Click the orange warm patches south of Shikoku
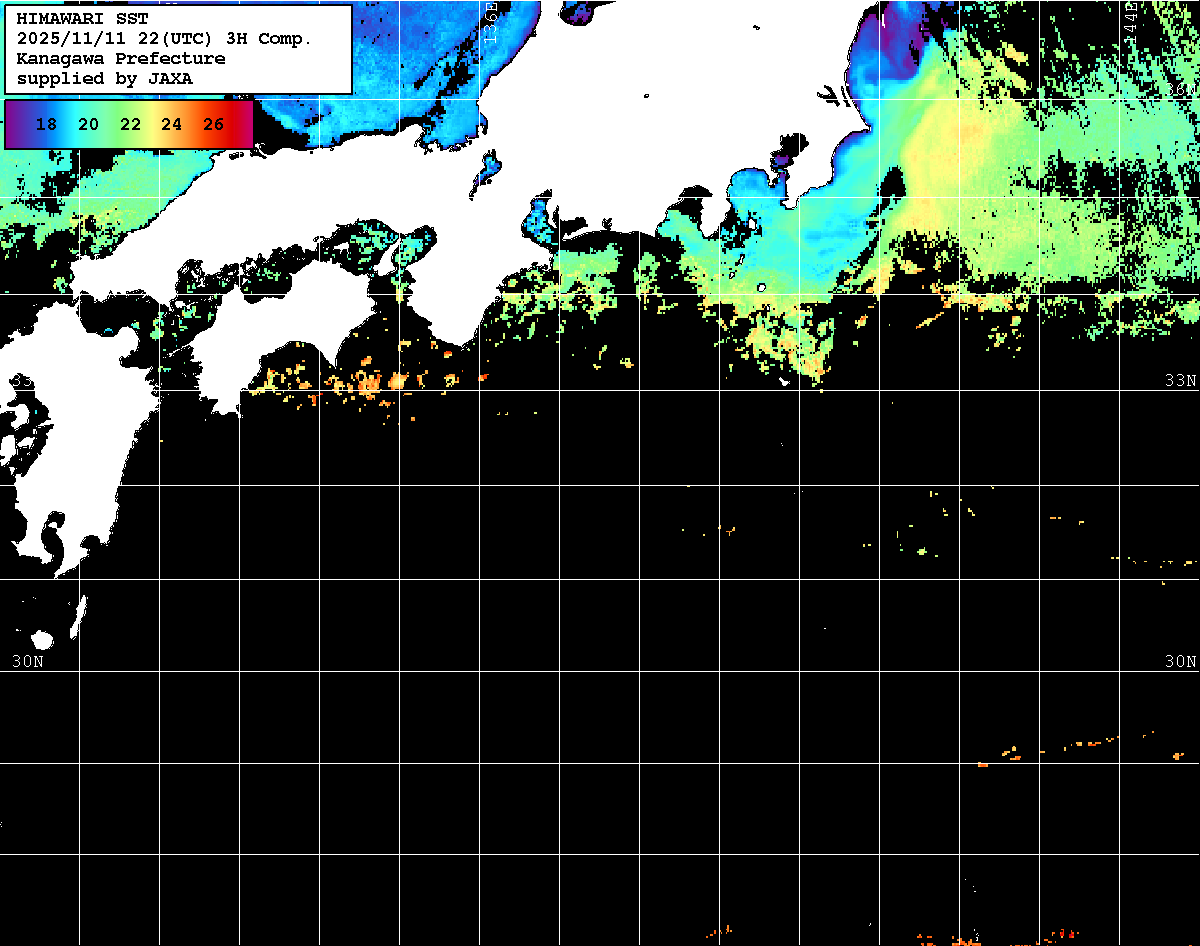1200x946 pixels. (x=370, y=383)
